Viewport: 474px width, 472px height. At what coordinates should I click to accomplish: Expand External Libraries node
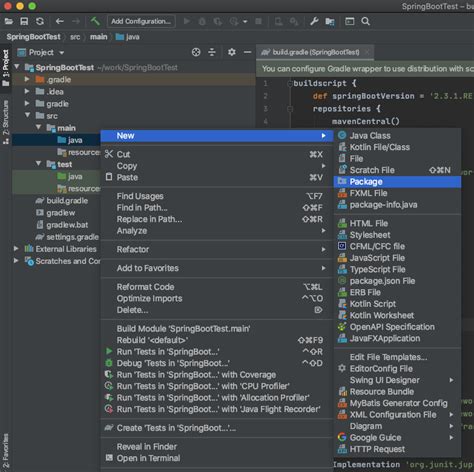click(x=16, y=249)
